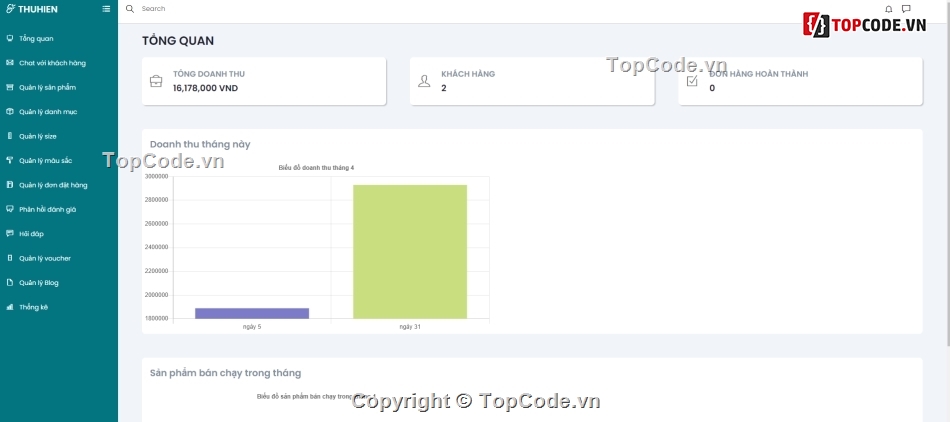Viewport: 950px width, 422px height.
Task: Click the TỔNG DOANH THU label
Action: tap(209, 74)
